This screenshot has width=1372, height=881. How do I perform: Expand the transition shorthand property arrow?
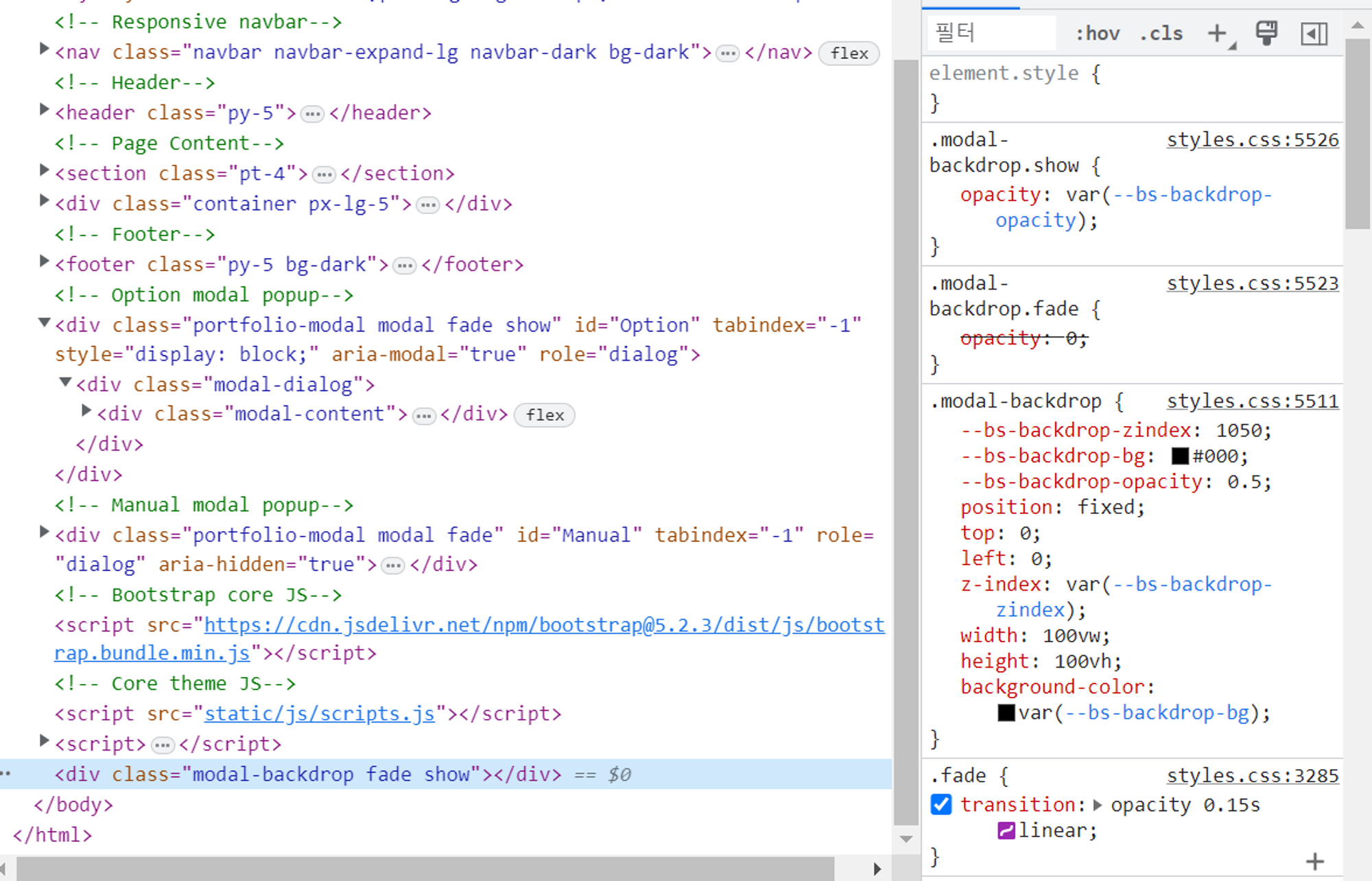pos(1097,805)
